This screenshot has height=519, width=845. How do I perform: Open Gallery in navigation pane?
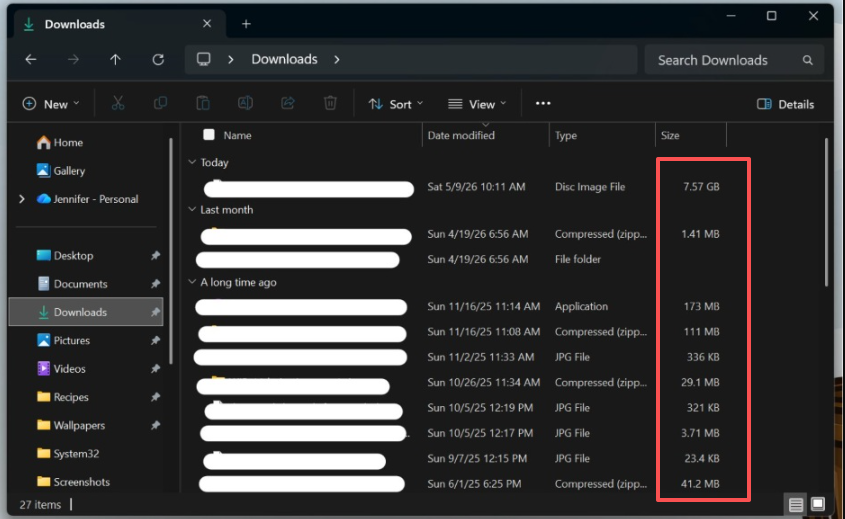[x=60, y=171]
